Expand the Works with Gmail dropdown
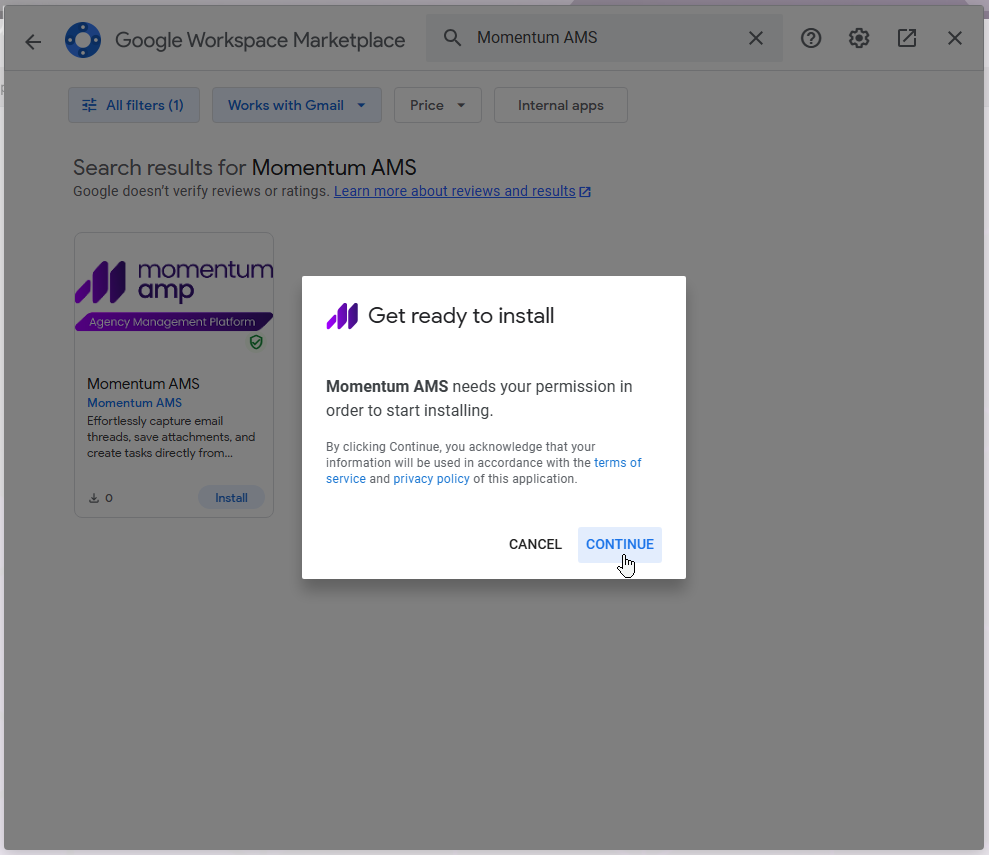989x855 pixels. pos(296,105)
